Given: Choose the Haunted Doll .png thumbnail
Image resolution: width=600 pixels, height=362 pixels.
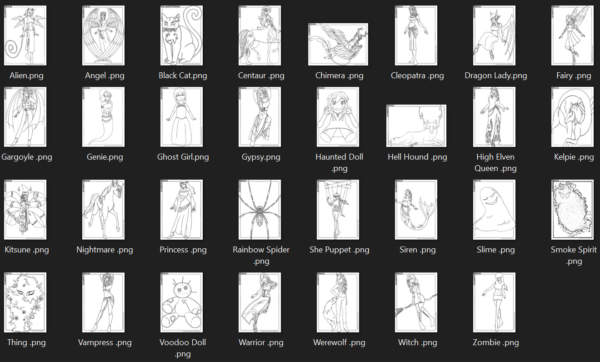Looking at the screenshot, I should (x=338, y=117).
